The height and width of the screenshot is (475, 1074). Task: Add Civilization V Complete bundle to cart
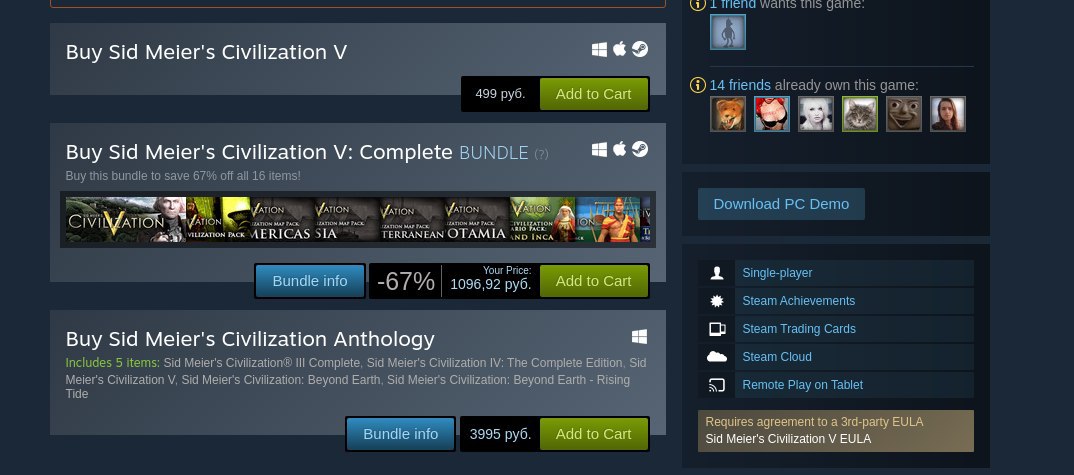click(594, 281)
